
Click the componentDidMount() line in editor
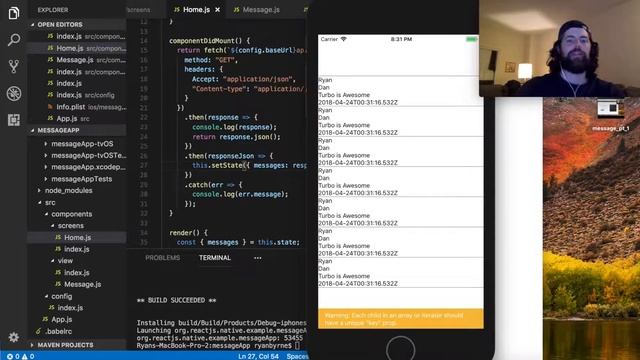[209, 41]
